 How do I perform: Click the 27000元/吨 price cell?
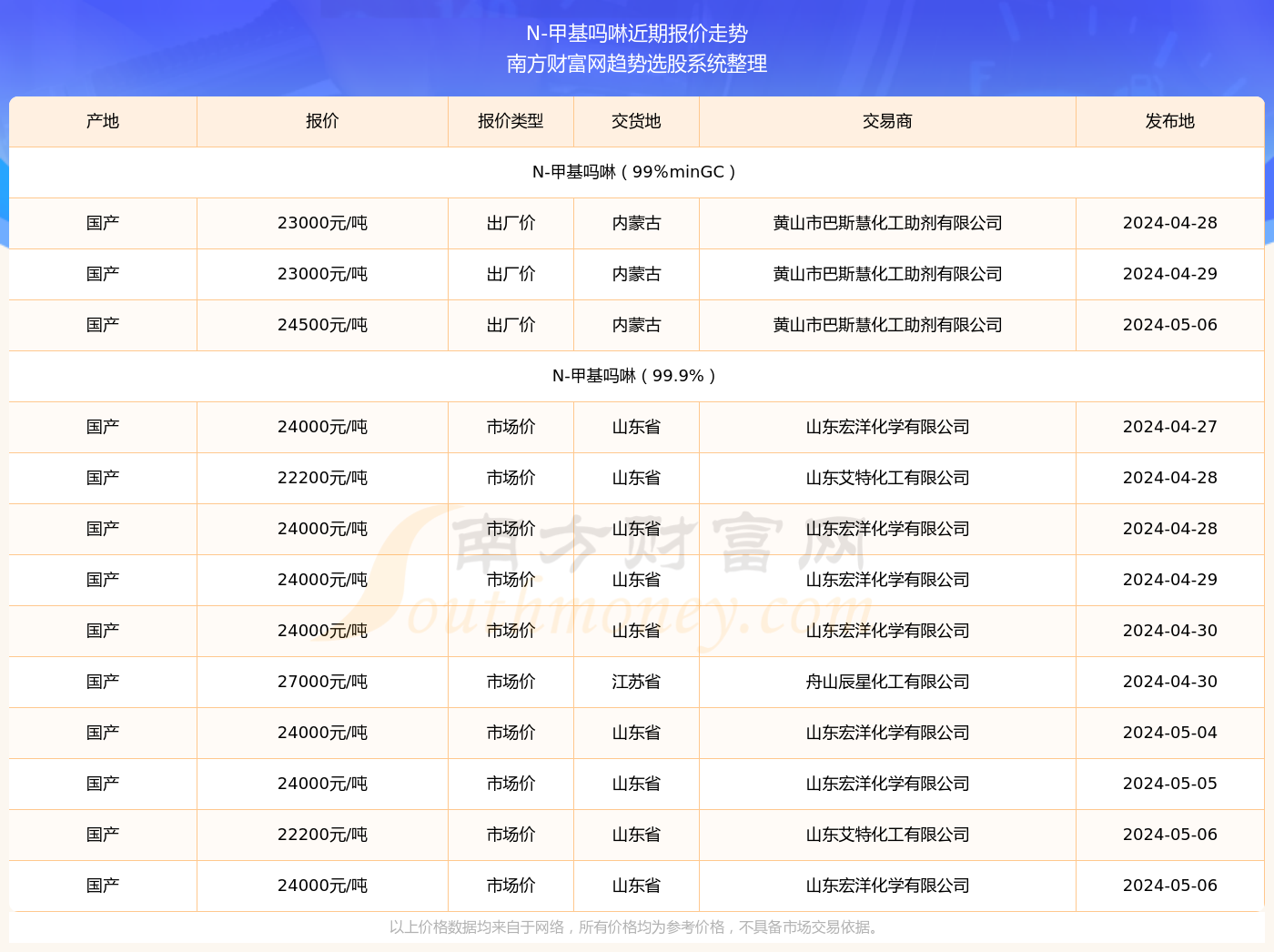(322, 682)
